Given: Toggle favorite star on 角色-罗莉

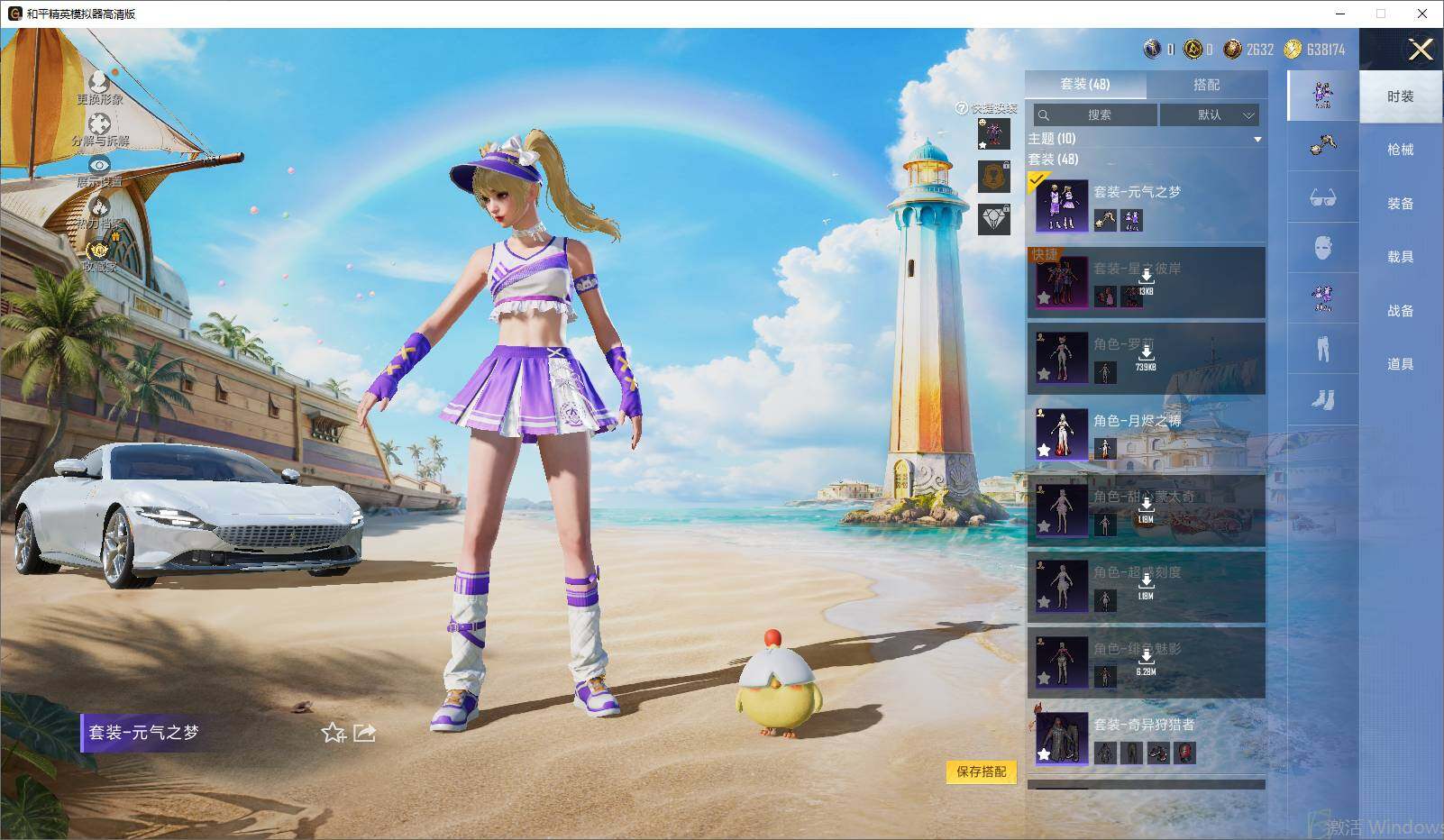Looking at the screenshot, I should click(x=1044, y=373).
